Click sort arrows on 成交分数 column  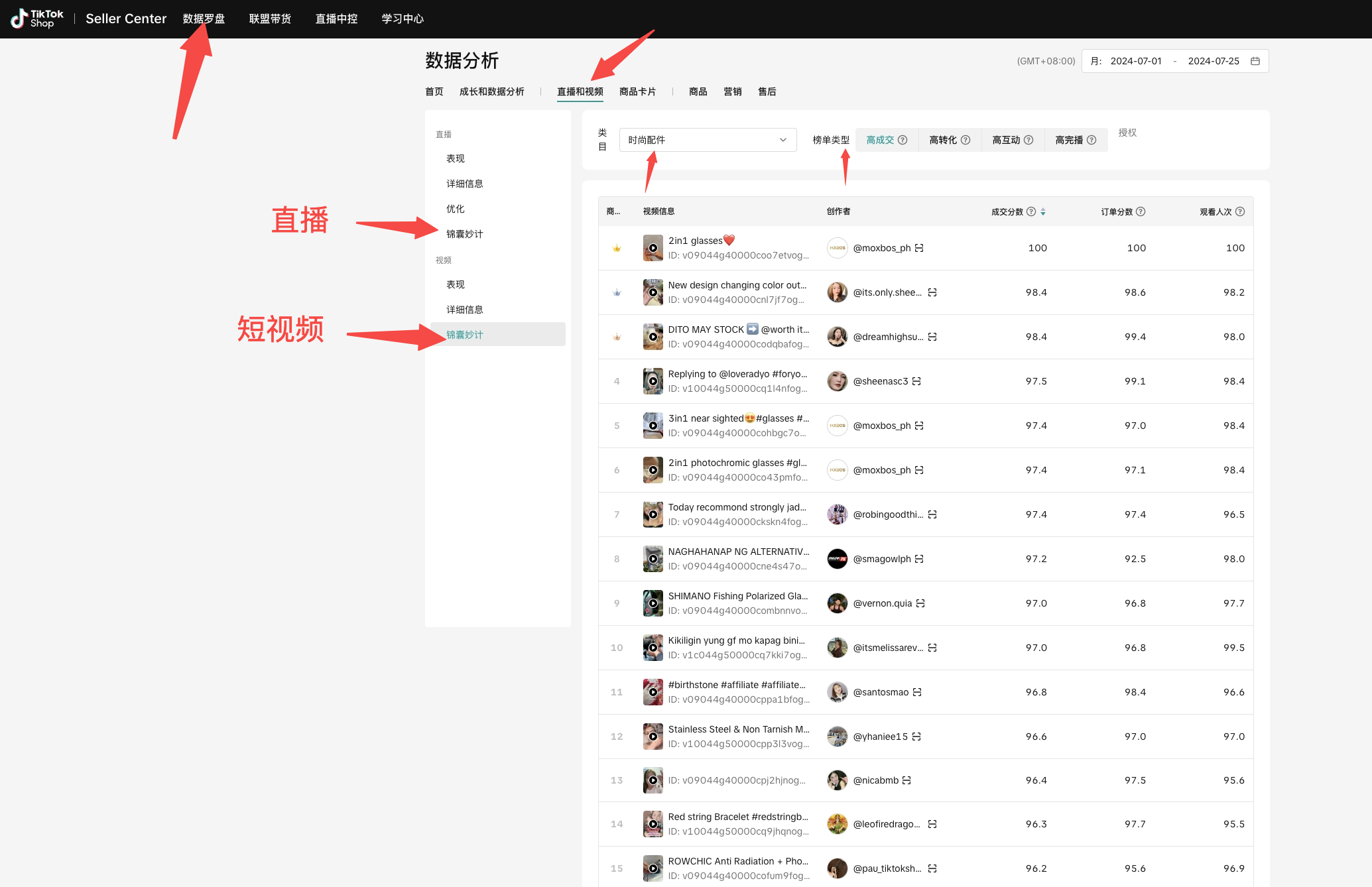[x=1043, y=211]
